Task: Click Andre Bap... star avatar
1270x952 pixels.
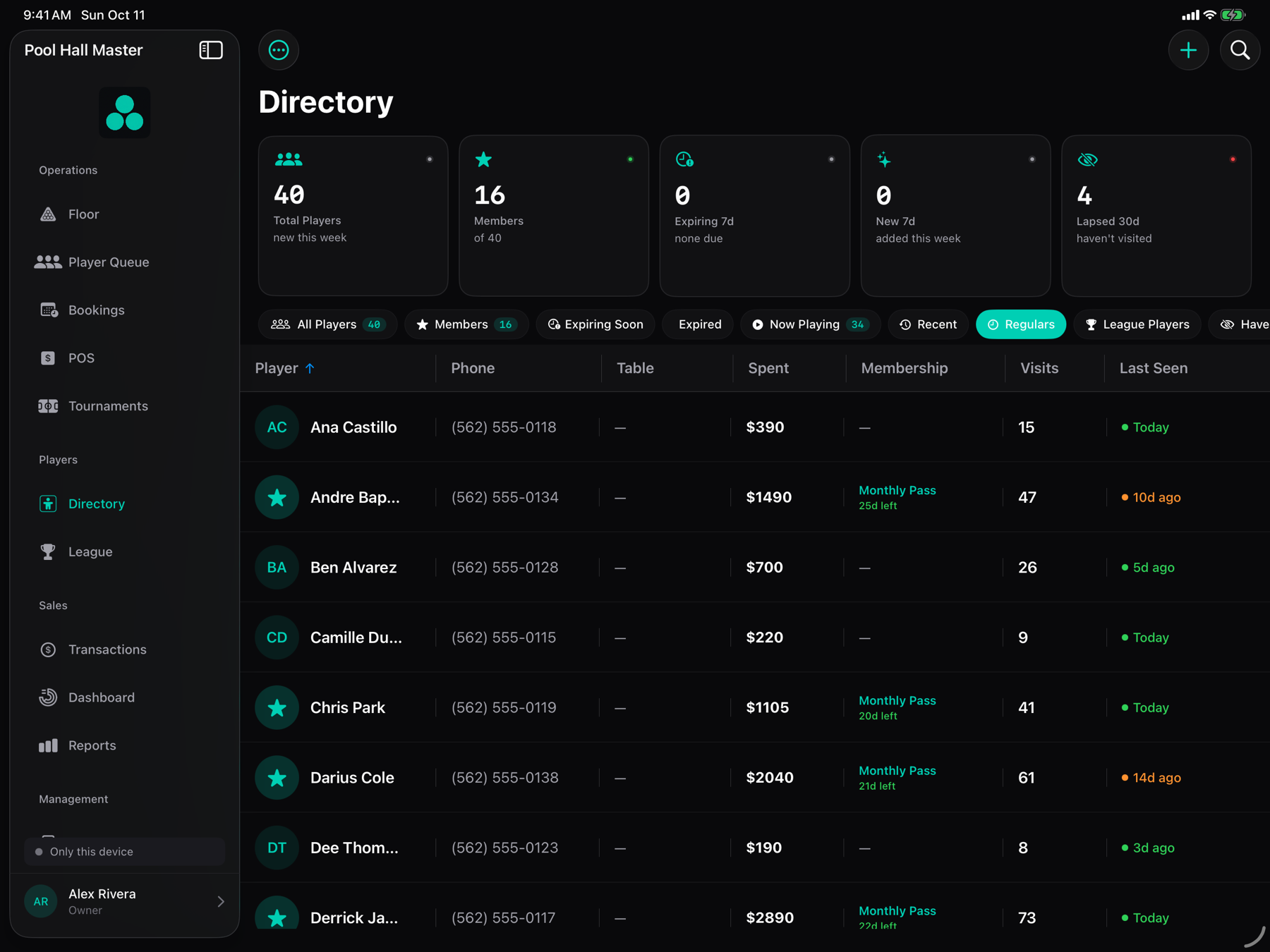Action: [277, 497]
